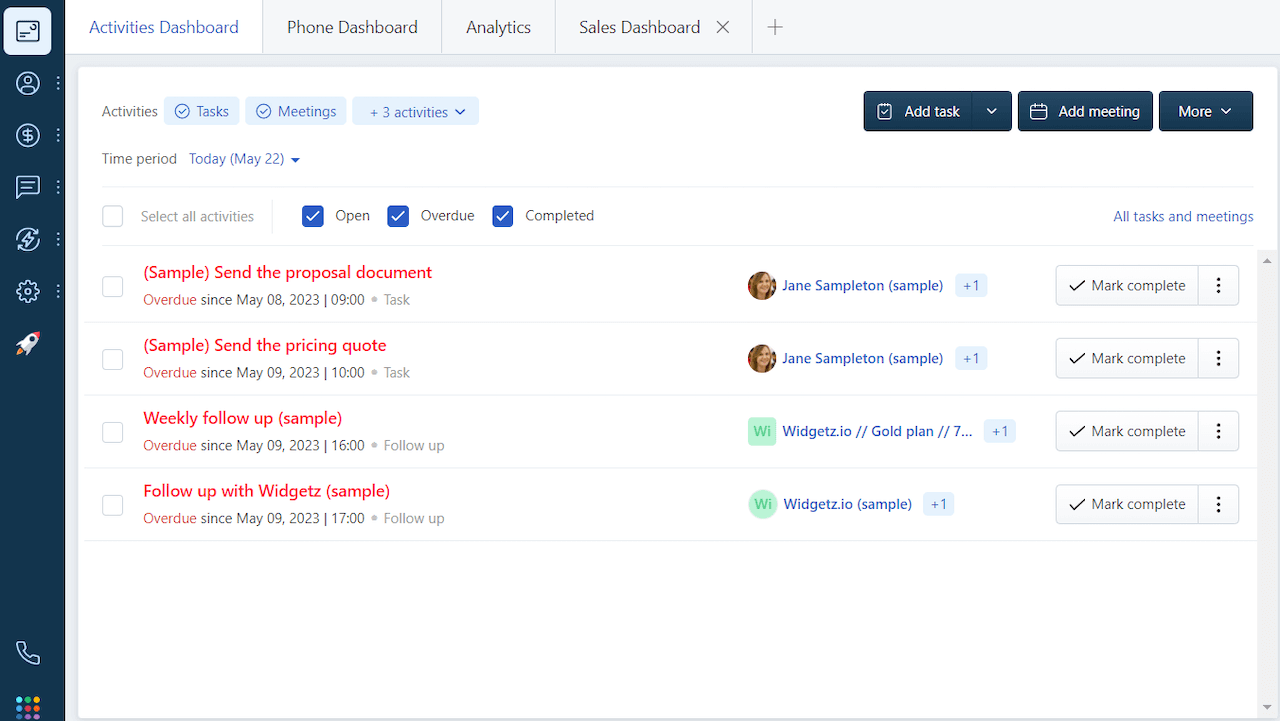
Task: Open the Freshworks app switcher icon
Action: [x=27, y=707]
